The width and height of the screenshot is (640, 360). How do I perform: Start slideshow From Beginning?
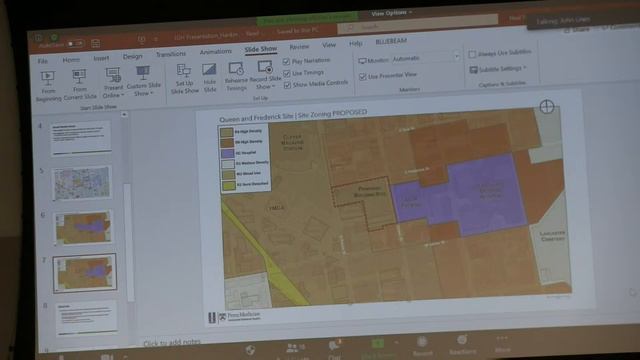48,86
